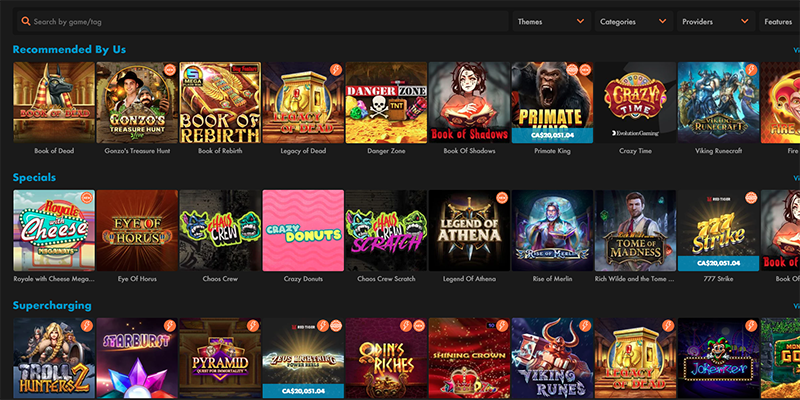Open the Providers dropdown list

point(716,22)
